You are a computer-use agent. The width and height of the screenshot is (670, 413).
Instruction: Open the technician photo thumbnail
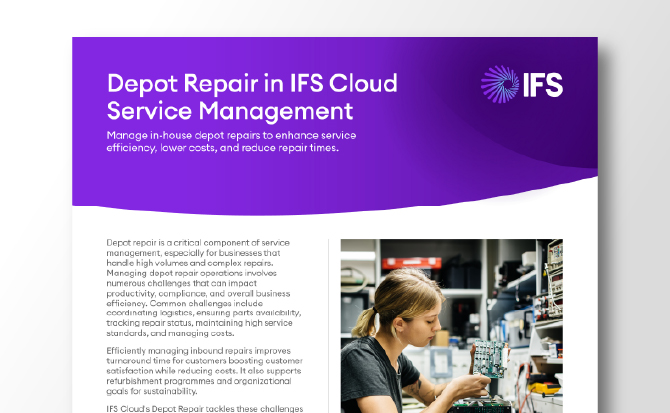coord(451,325)
